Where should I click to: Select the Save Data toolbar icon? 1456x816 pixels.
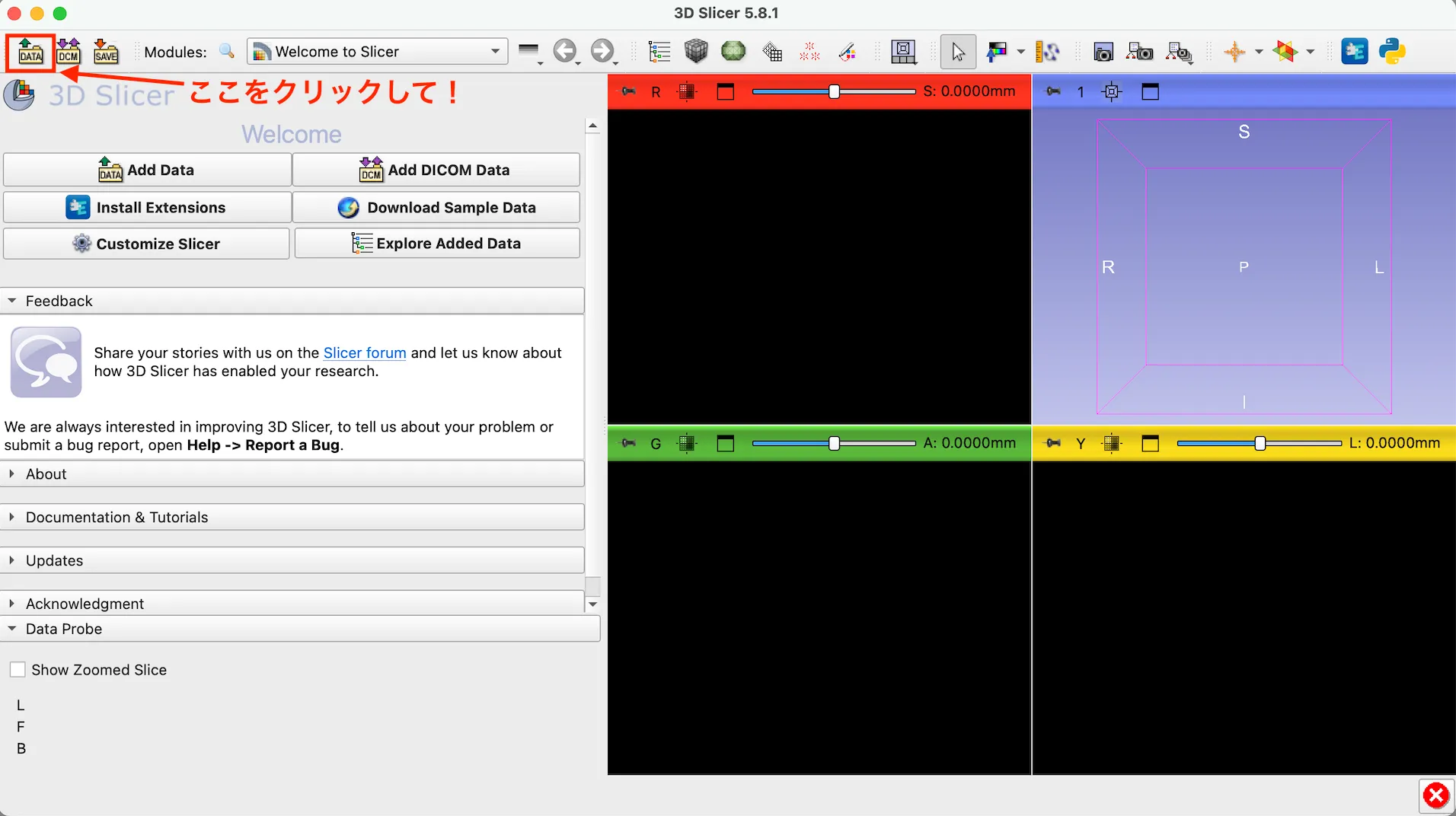106,52
